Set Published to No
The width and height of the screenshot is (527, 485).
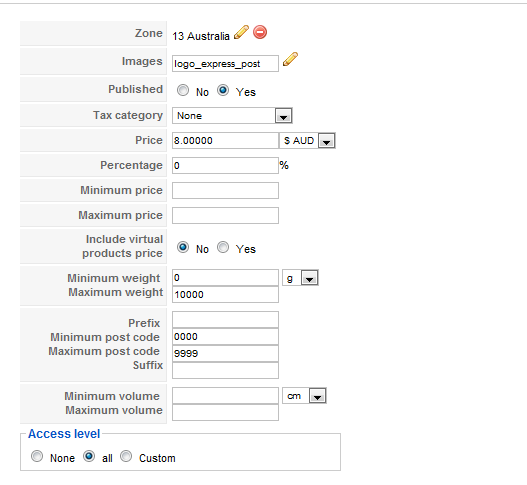tap(183, 90)
